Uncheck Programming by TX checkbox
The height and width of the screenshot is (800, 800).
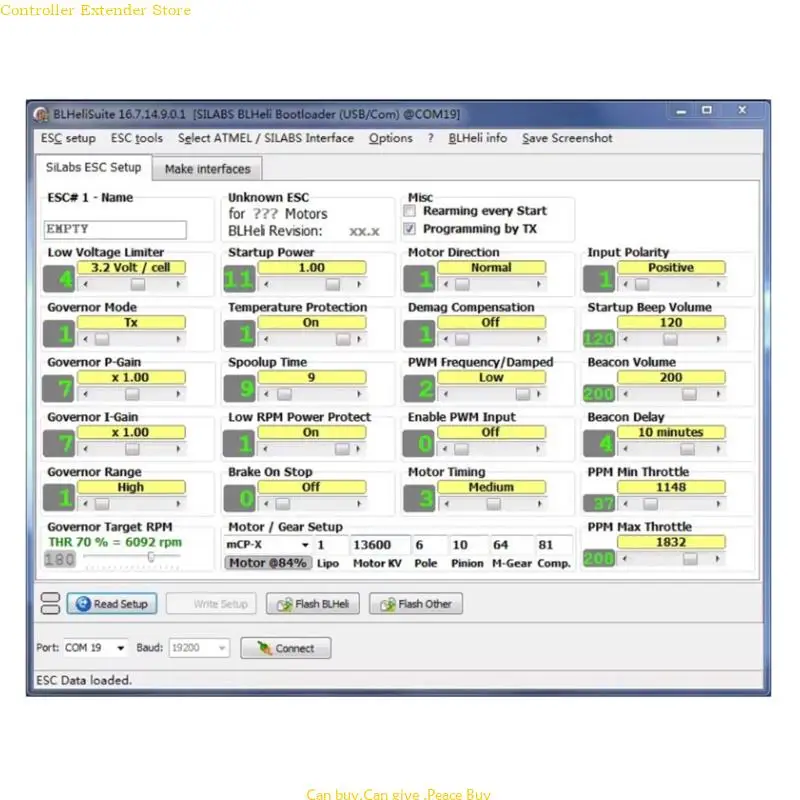click(410, 229)
